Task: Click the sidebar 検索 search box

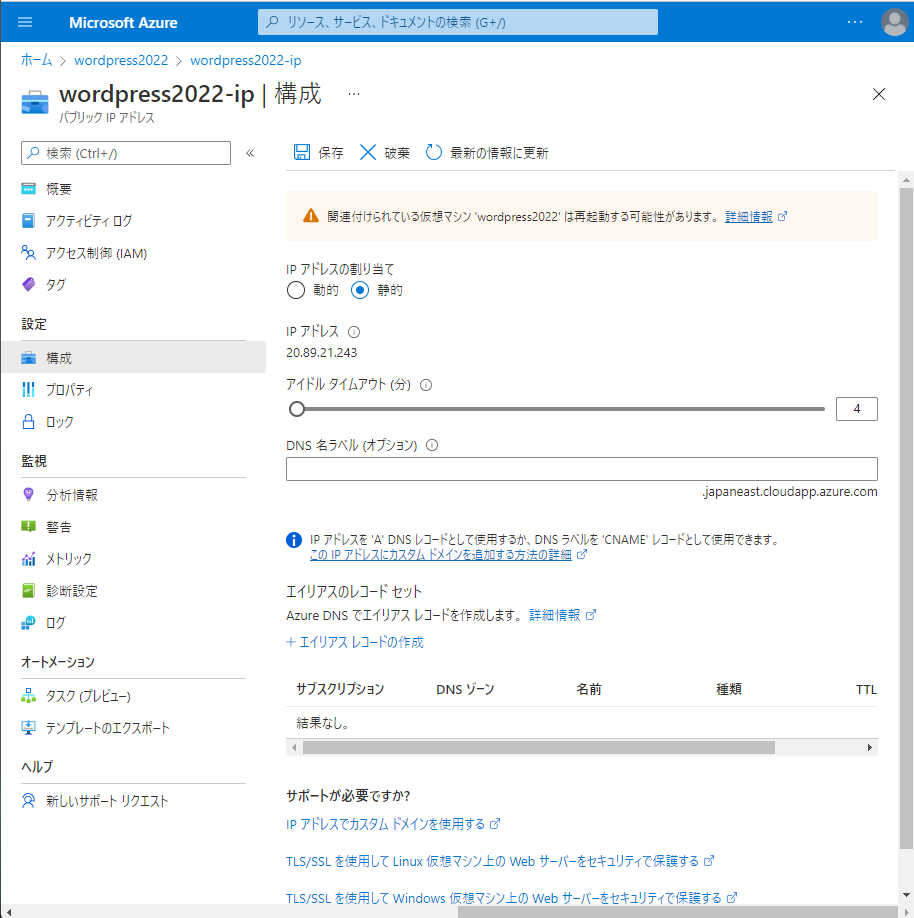Action: [x=126, y=153]
